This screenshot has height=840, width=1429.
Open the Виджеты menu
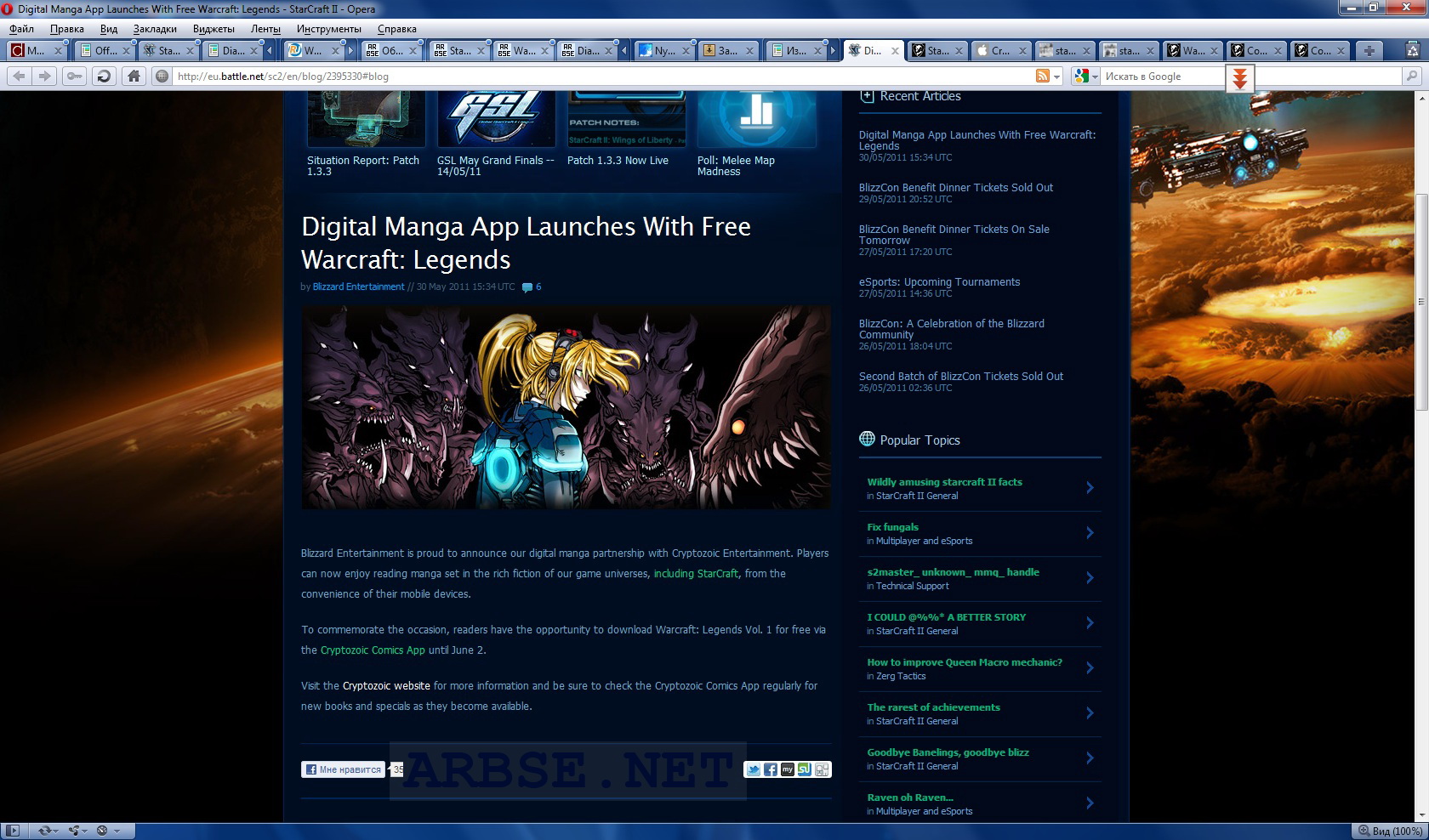(x=213, y=29)
